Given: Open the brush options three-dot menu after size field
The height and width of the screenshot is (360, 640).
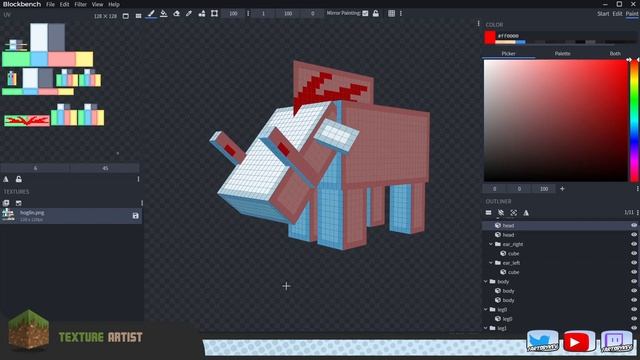Looking at the screenshot, I should tap(248, 13).
